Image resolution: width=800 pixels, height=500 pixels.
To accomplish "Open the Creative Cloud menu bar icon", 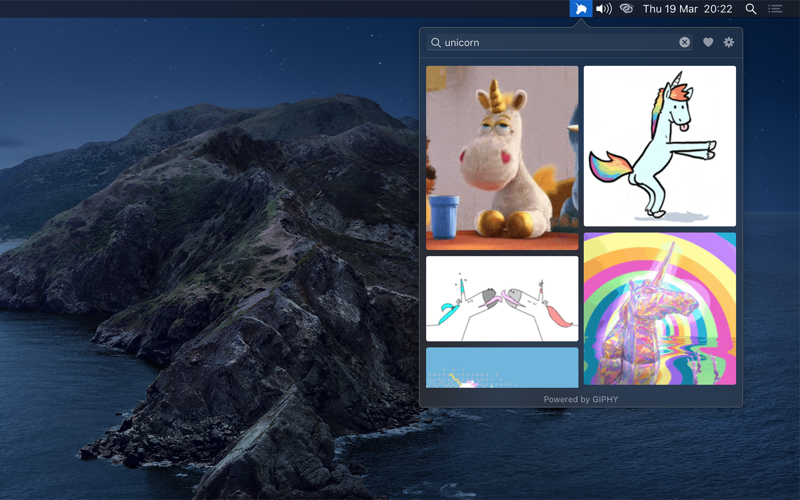I will click(x=627, y=9).
